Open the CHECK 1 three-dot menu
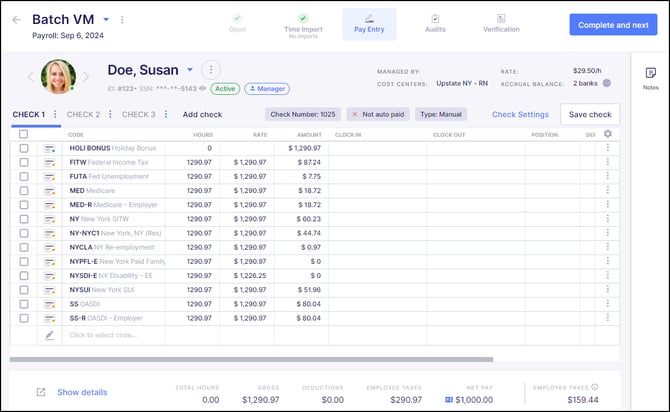The height and width of the screenshot is (412, 670). [x=55, y=114]
